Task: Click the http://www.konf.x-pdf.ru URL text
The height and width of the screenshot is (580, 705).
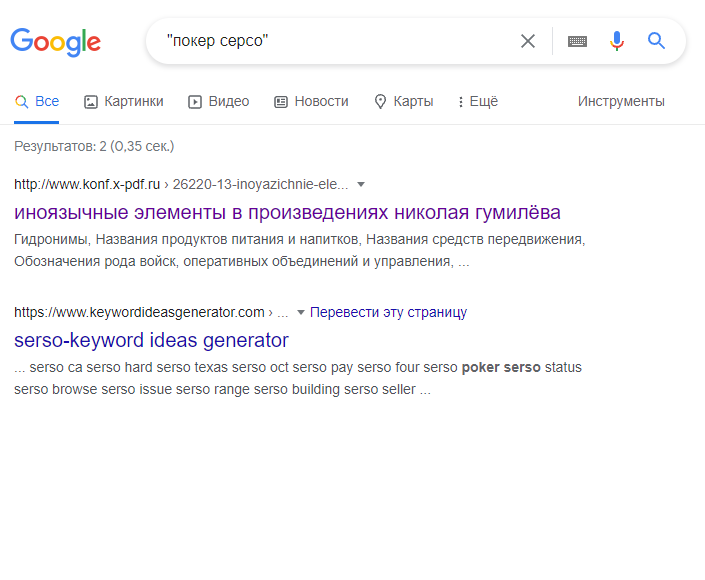Action: 87,184
